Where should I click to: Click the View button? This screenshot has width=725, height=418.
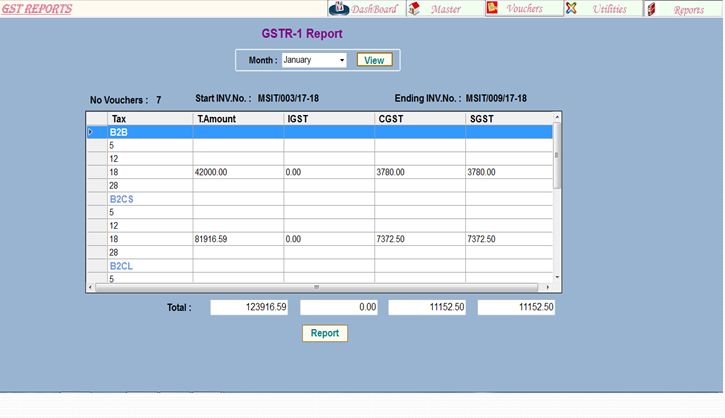tap(375, 60)
